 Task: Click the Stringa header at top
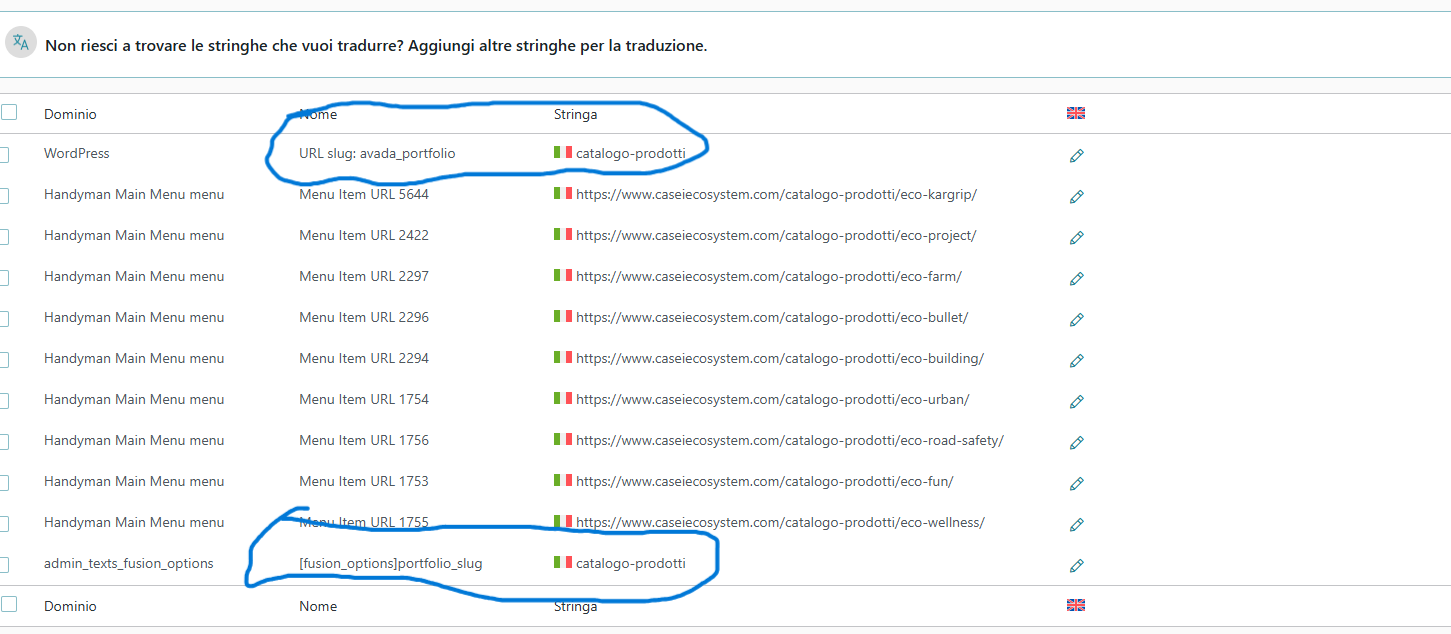(575, 114)
